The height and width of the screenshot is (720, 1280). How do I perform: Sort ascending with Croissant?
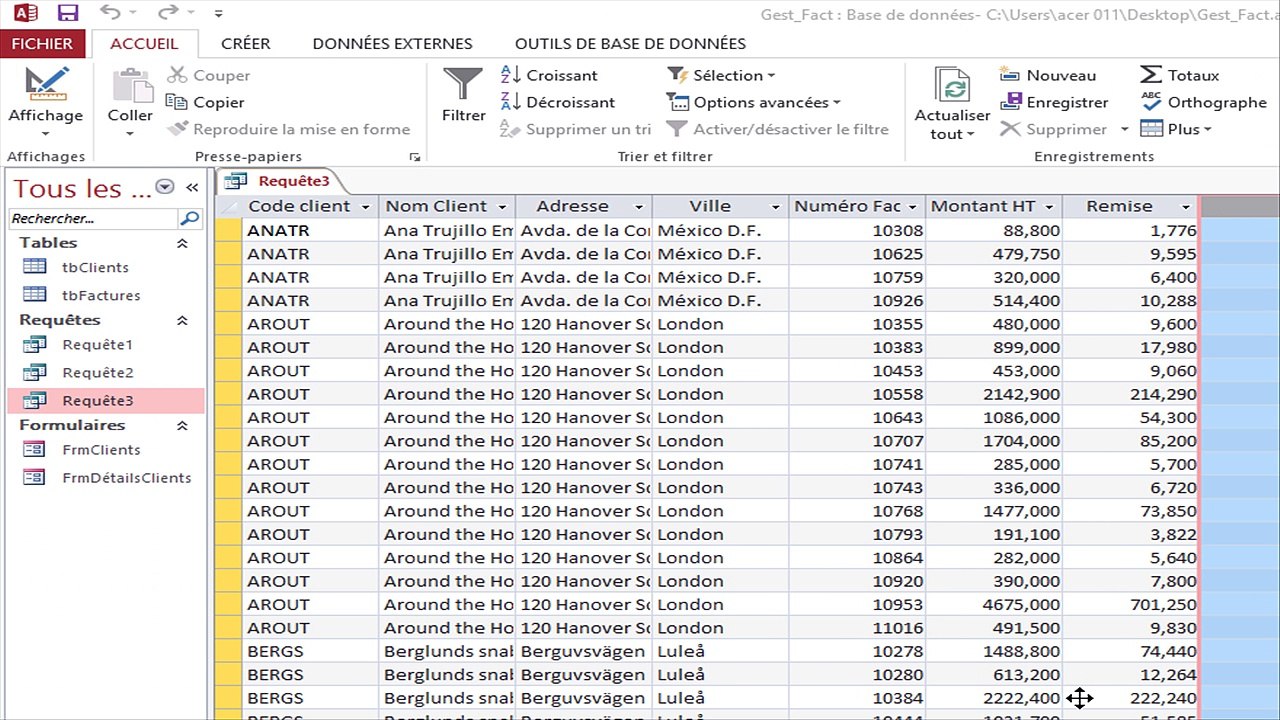[x=548, y=75]
